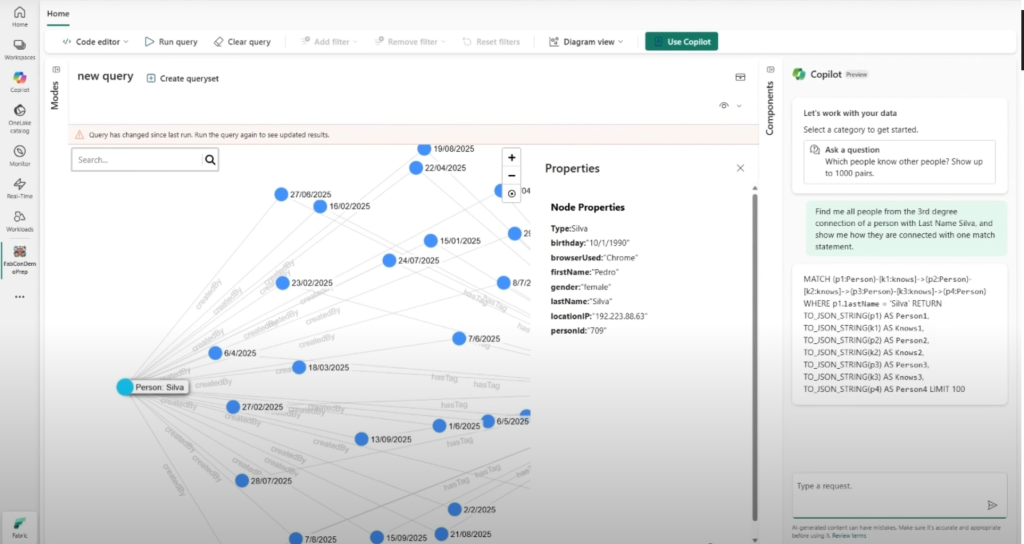Viewport: 1024px width, 544px height.
Task: Click the search magnifier icon in graph
Action: click(x=210, y=159)
